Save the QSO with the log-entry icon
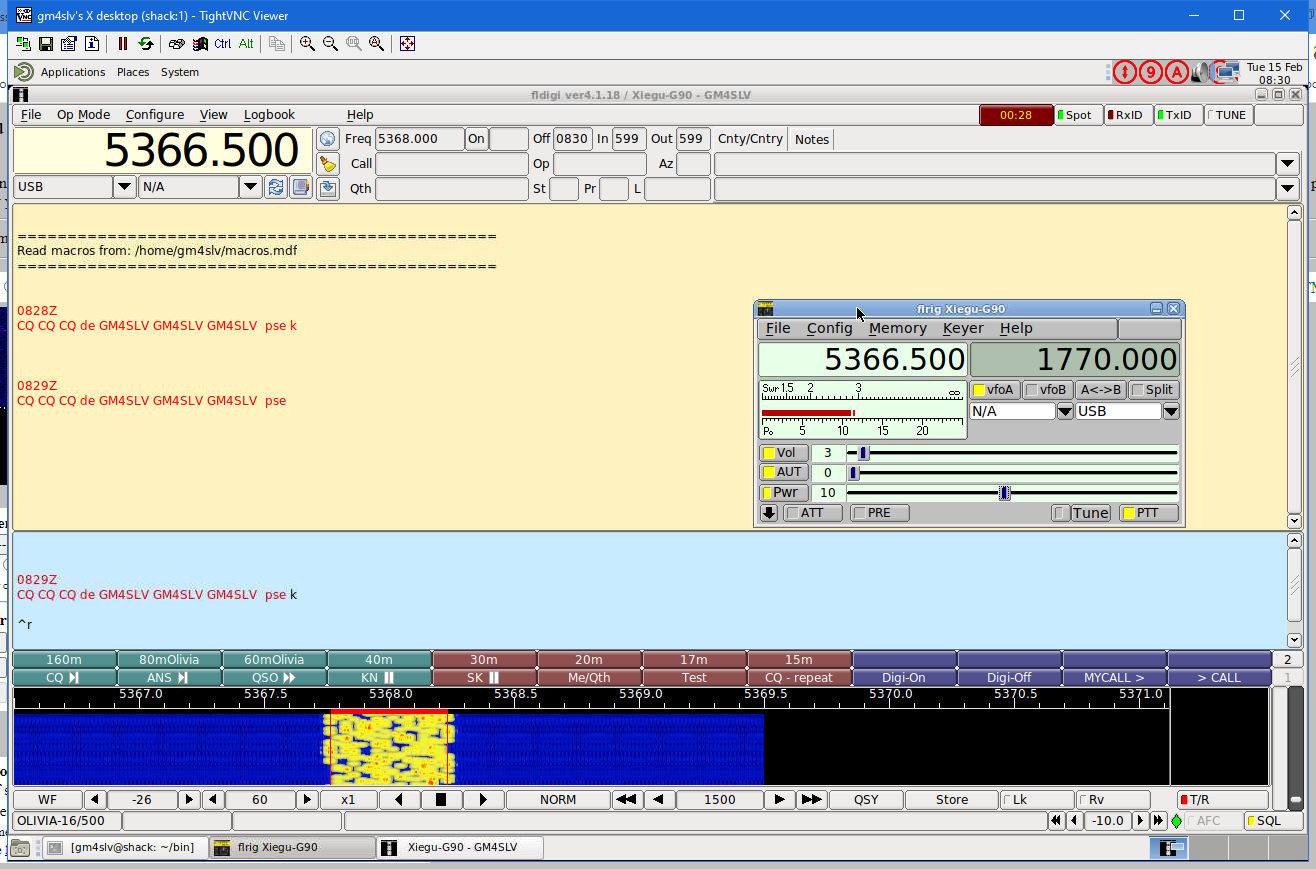The width and height of the screenshot is (1316, 869). pyautogui.click(x=328, y=188)
